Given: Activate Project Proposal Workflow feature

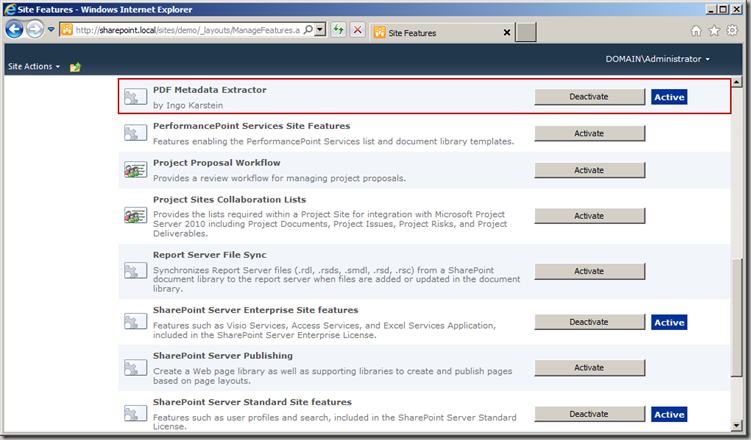Looking at the screenshot, I should [590, 170].
